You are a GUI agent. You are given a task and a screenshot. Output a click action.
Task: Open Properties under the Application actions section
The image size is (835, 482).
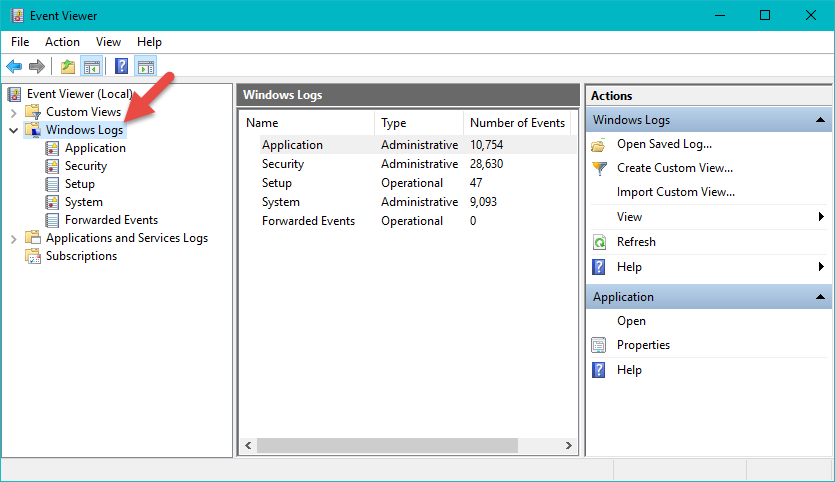click(643, 345)
